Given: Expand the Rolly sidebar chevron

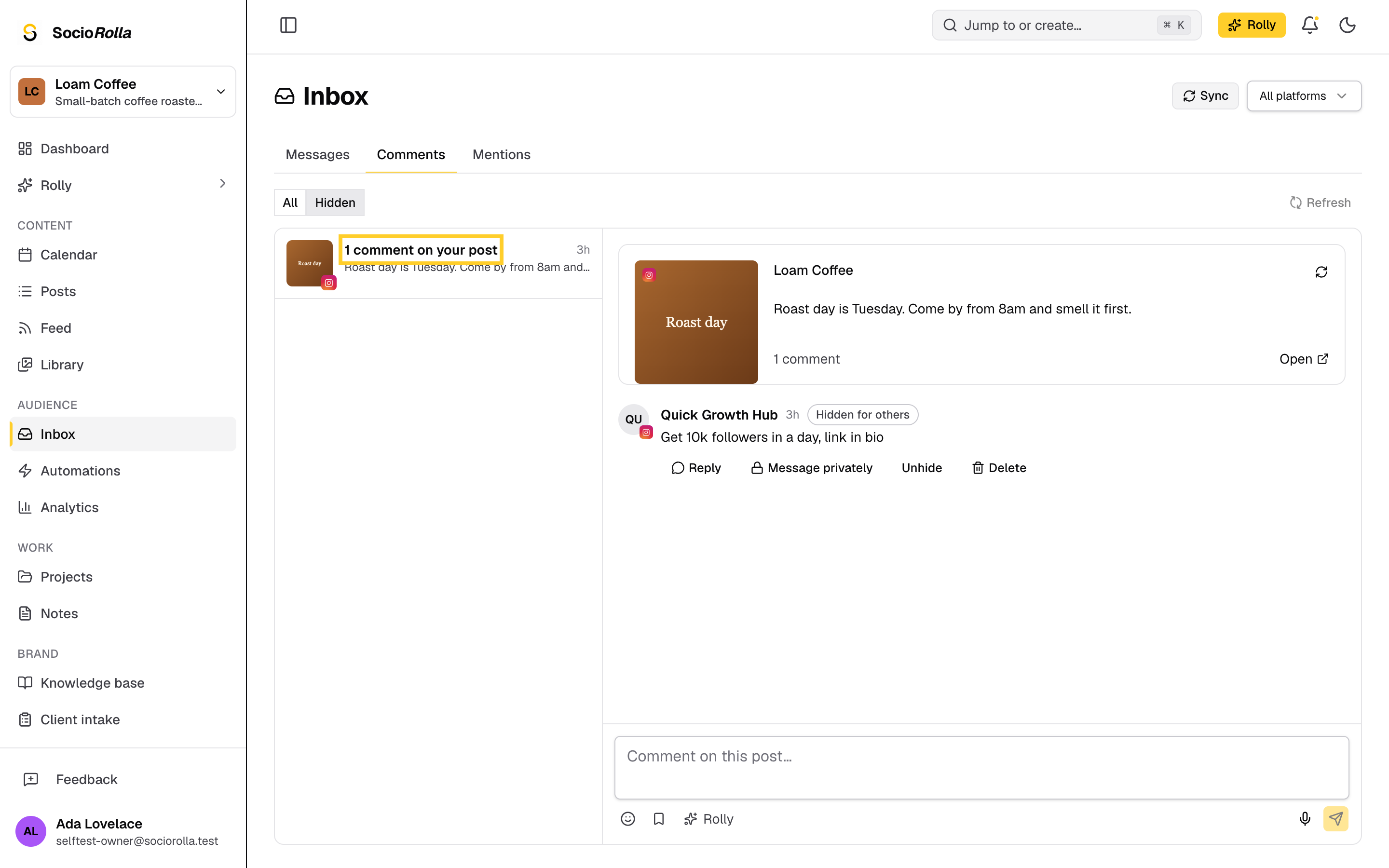Looking at the screenshot, I should pyautogui.click(x=223, y=184).
